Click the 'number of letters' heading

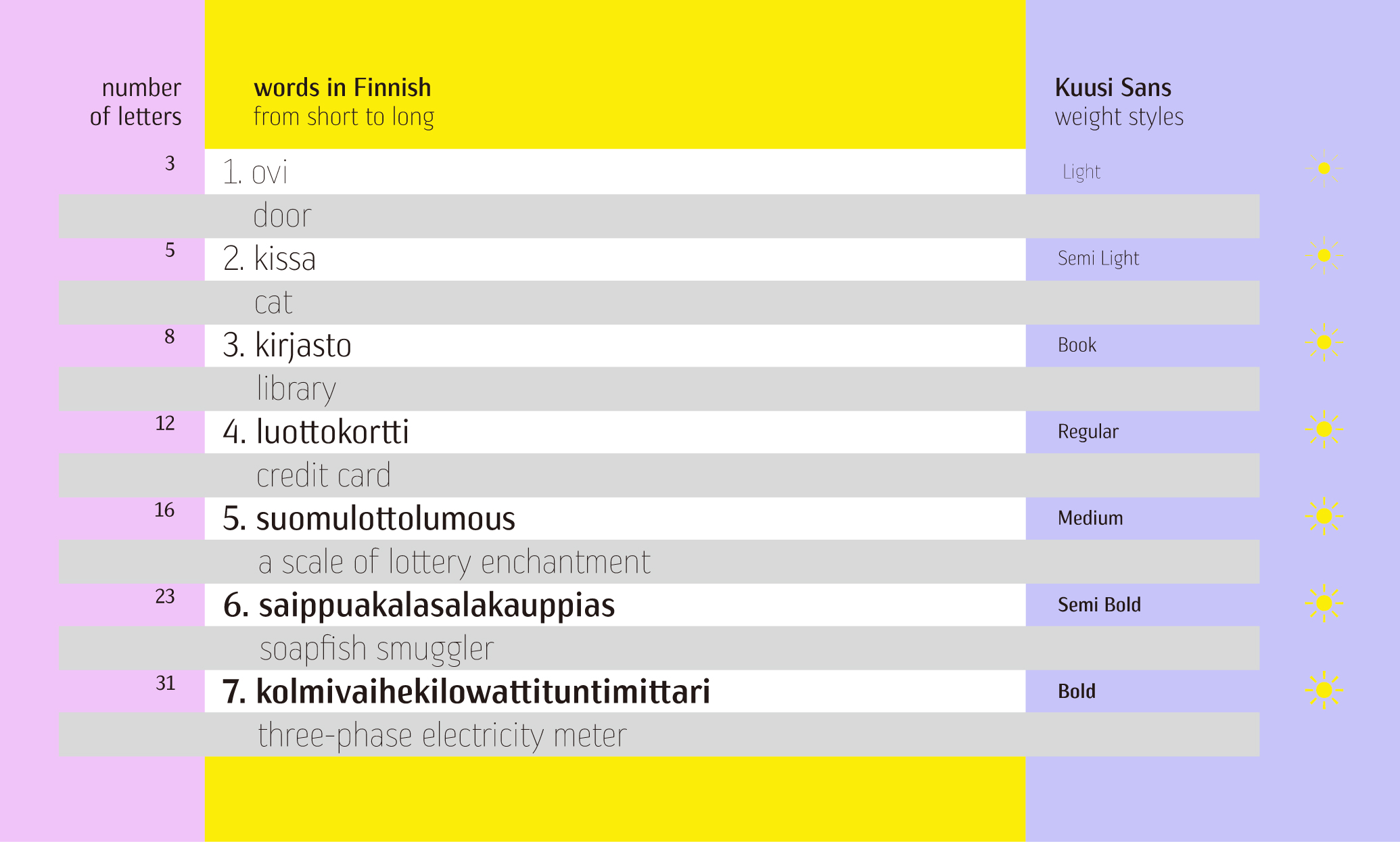(x=136, y=102)
